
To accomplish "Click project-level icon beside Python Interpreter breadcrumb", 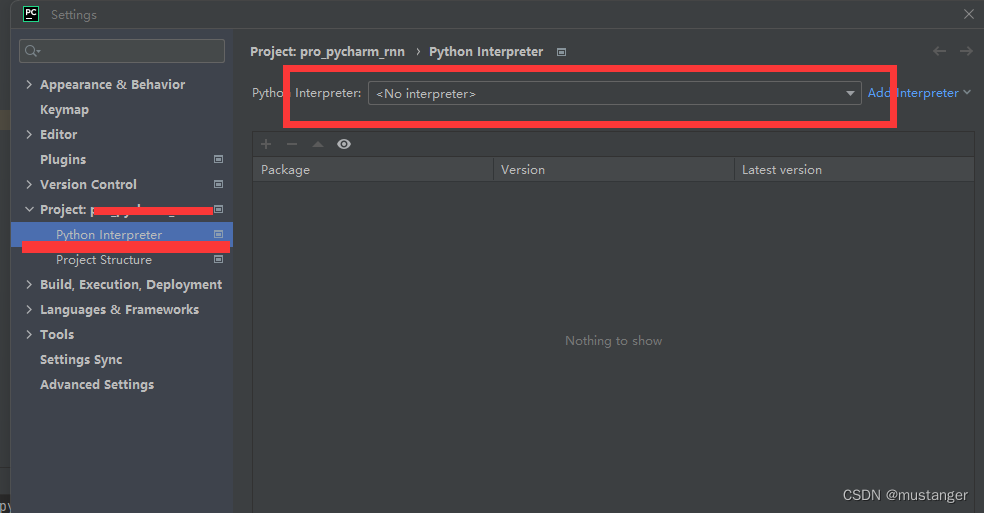I will [x=562, y=52].
